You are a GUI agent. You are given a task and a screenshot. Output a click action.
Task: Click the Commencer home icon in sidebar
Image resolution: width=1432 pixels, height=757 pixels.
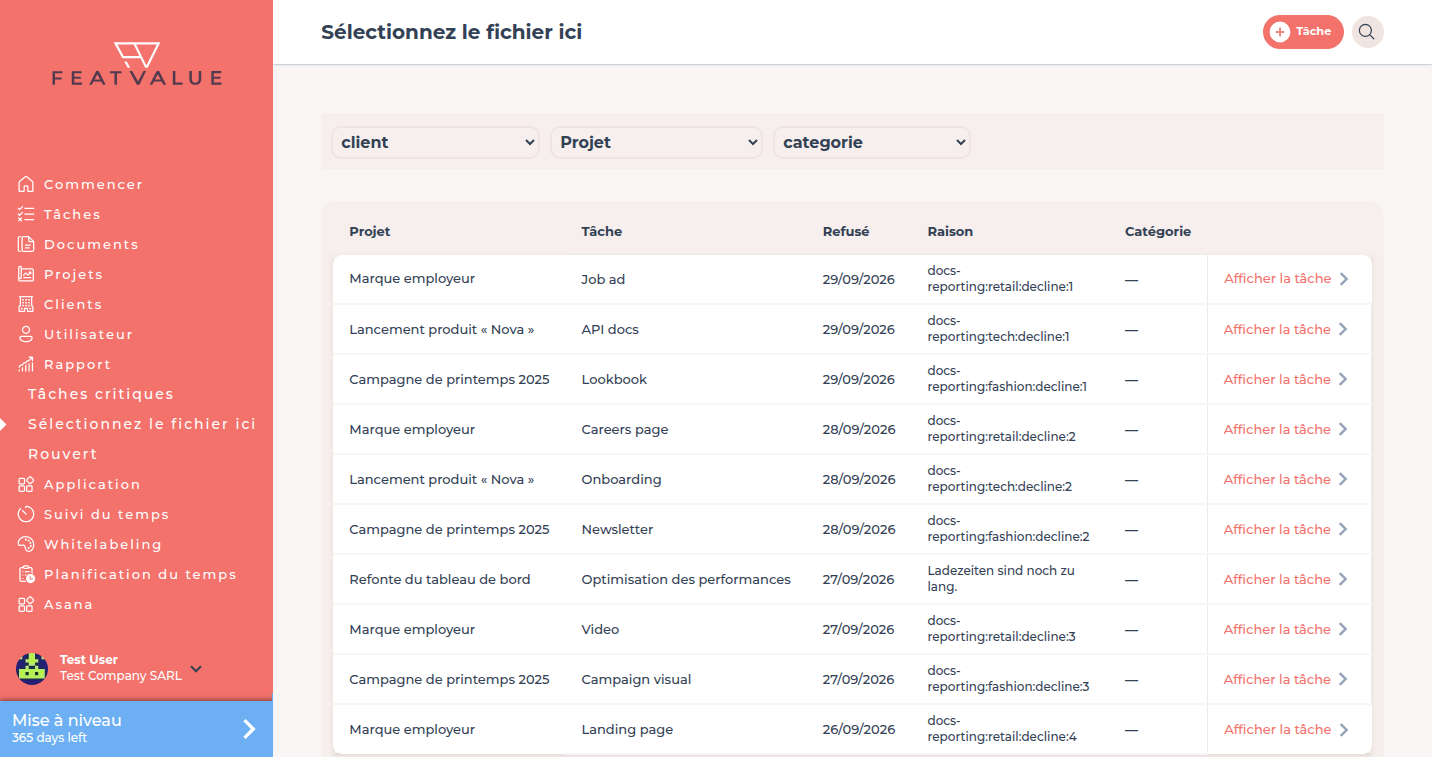26,184
